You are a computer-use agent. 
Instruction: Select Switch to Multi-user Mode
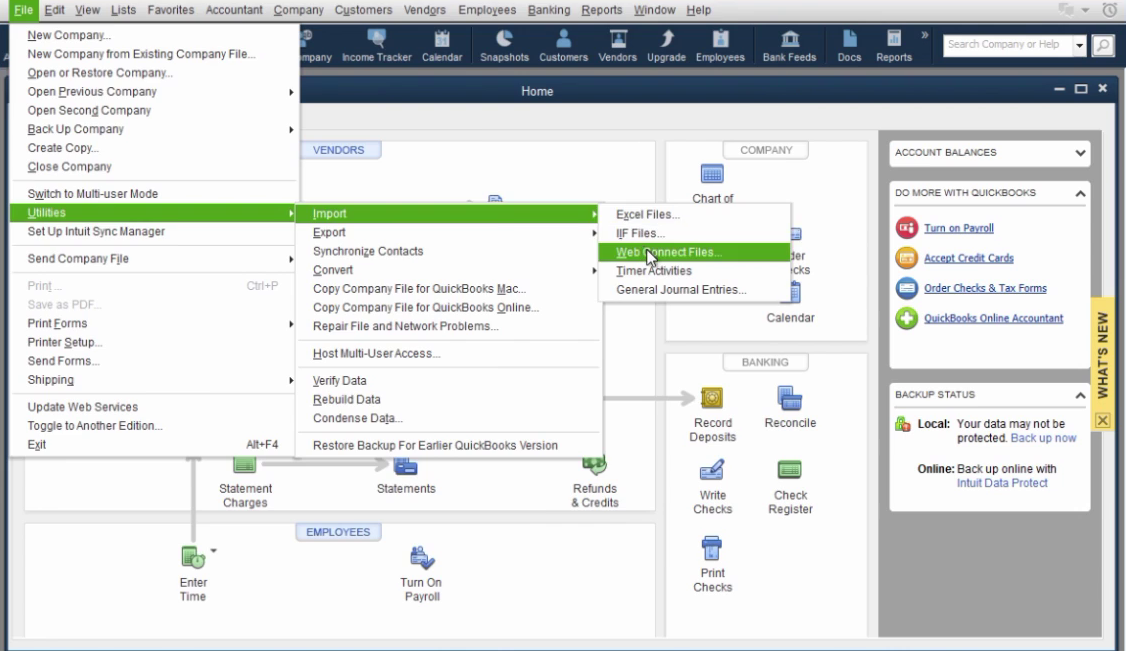[154, 194]
